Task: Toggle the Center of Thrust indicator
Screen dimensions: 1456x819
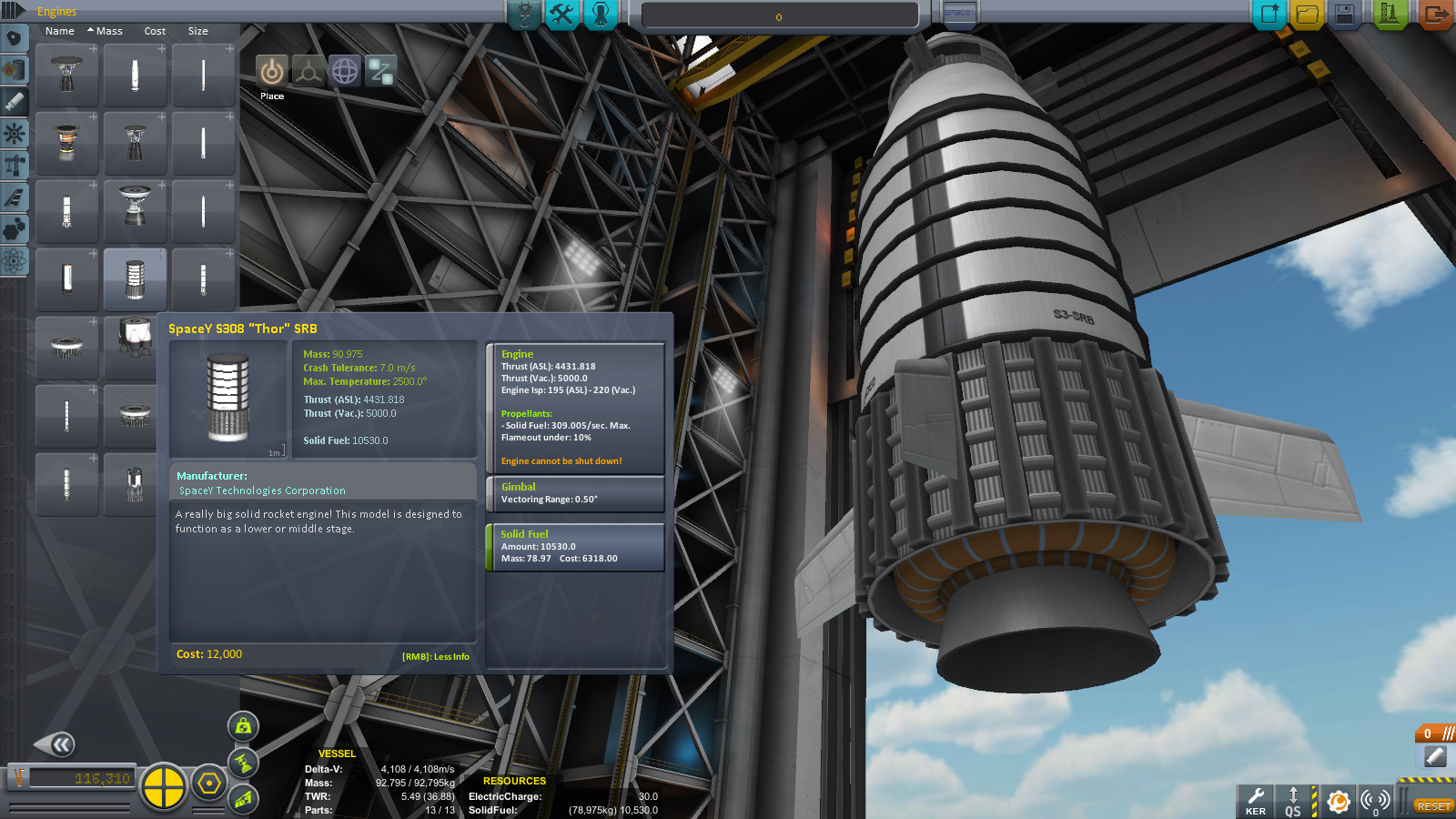Action: [x=243, y=763]
